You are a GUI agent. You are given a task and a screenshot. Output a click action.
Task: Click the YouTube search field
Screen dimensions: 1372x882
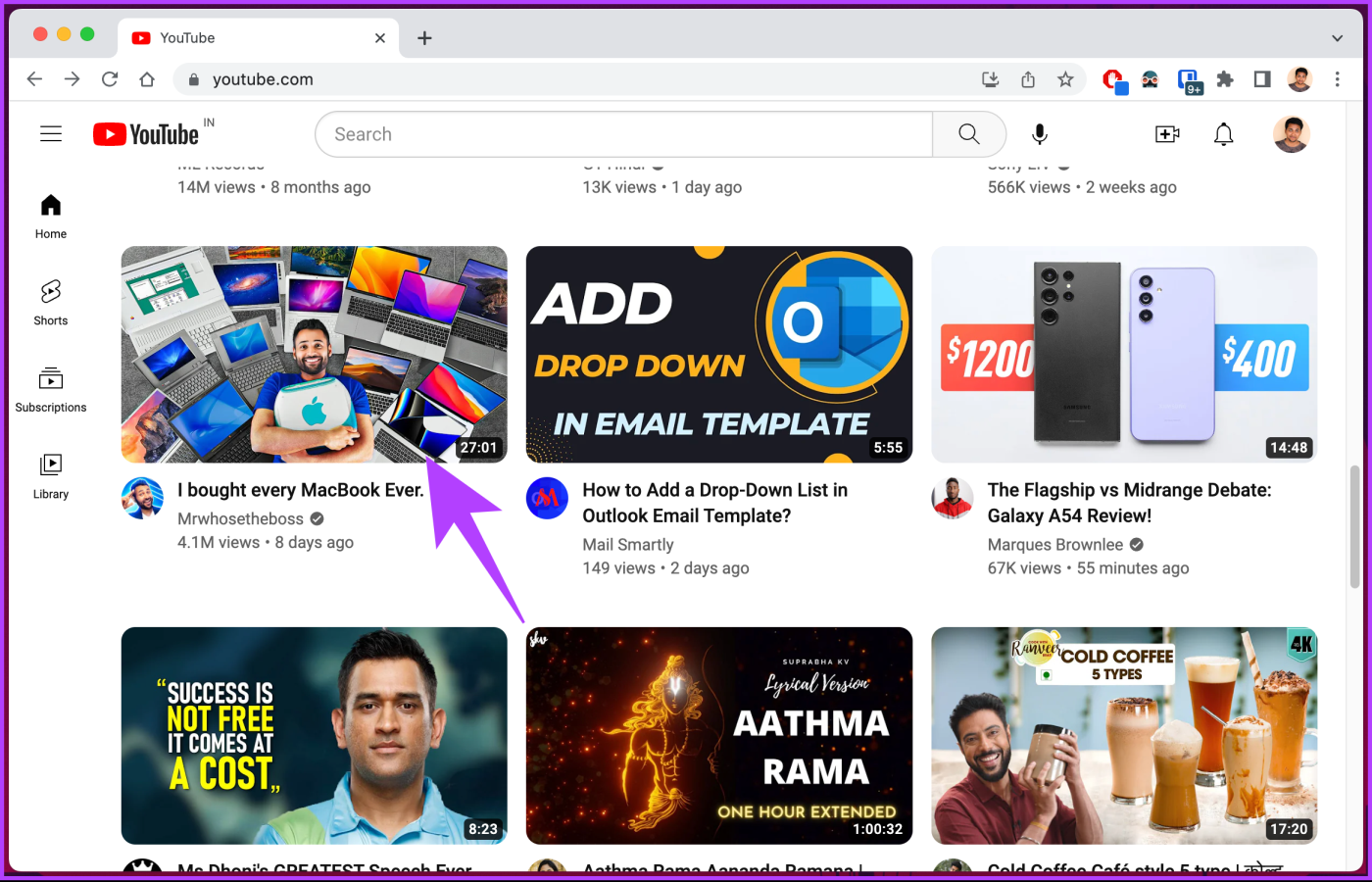click(x=623, y=134)
